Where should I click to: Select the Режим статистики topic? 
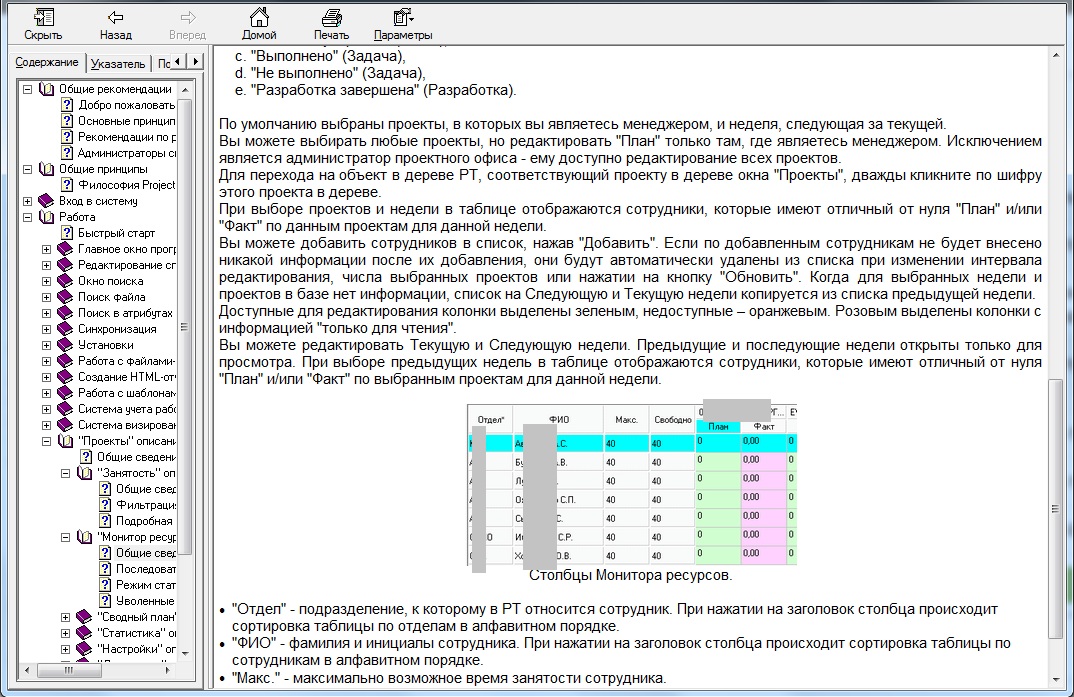(146, 585)
